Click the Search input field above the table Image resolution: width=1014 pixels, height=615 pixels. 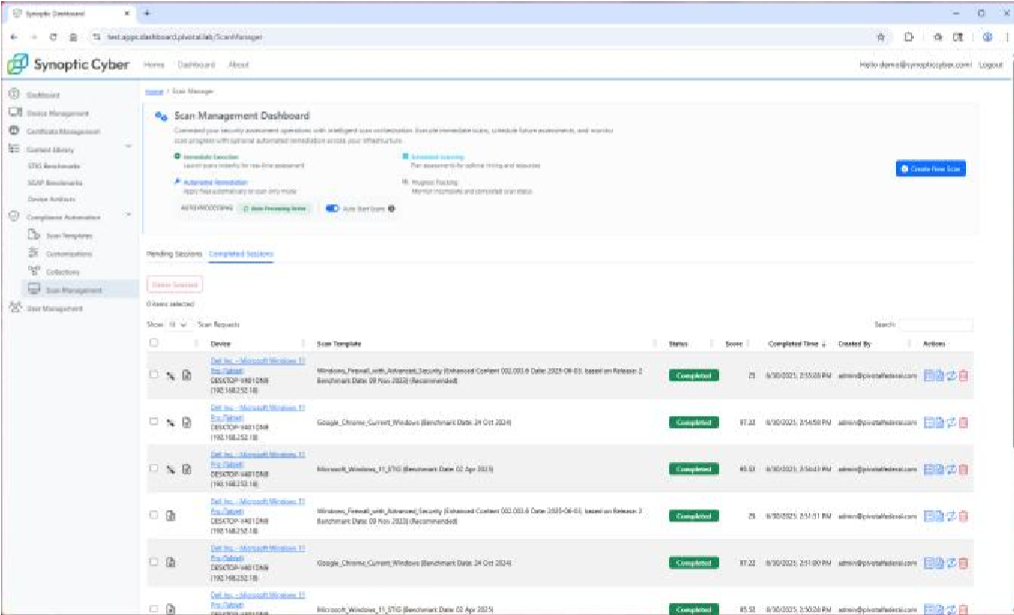pos(935,325)
